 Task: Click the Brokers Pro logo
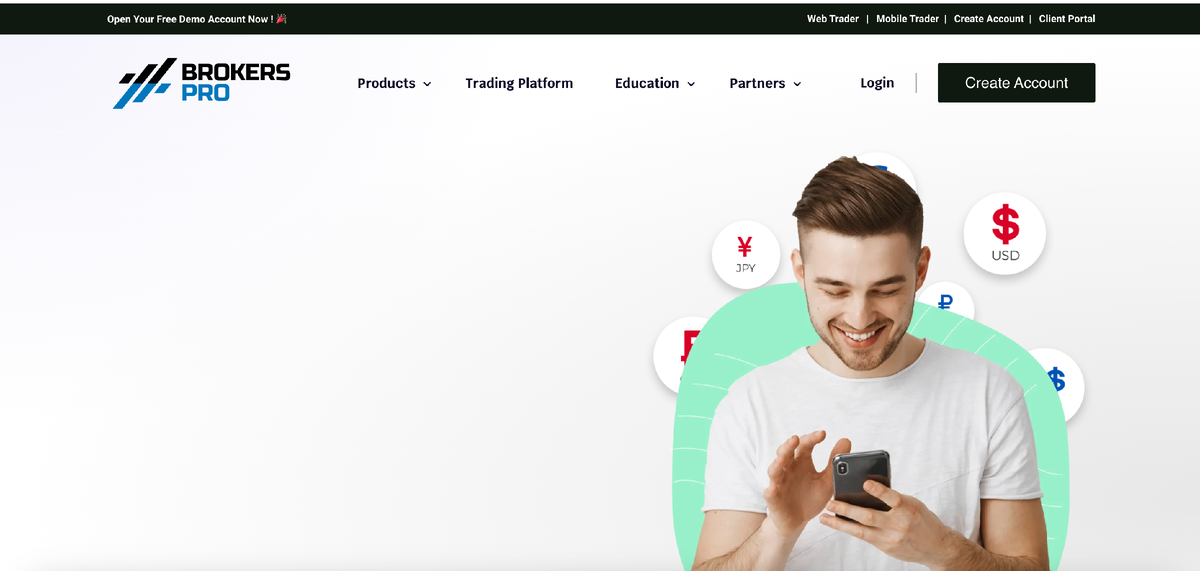[x=202, y=83]
